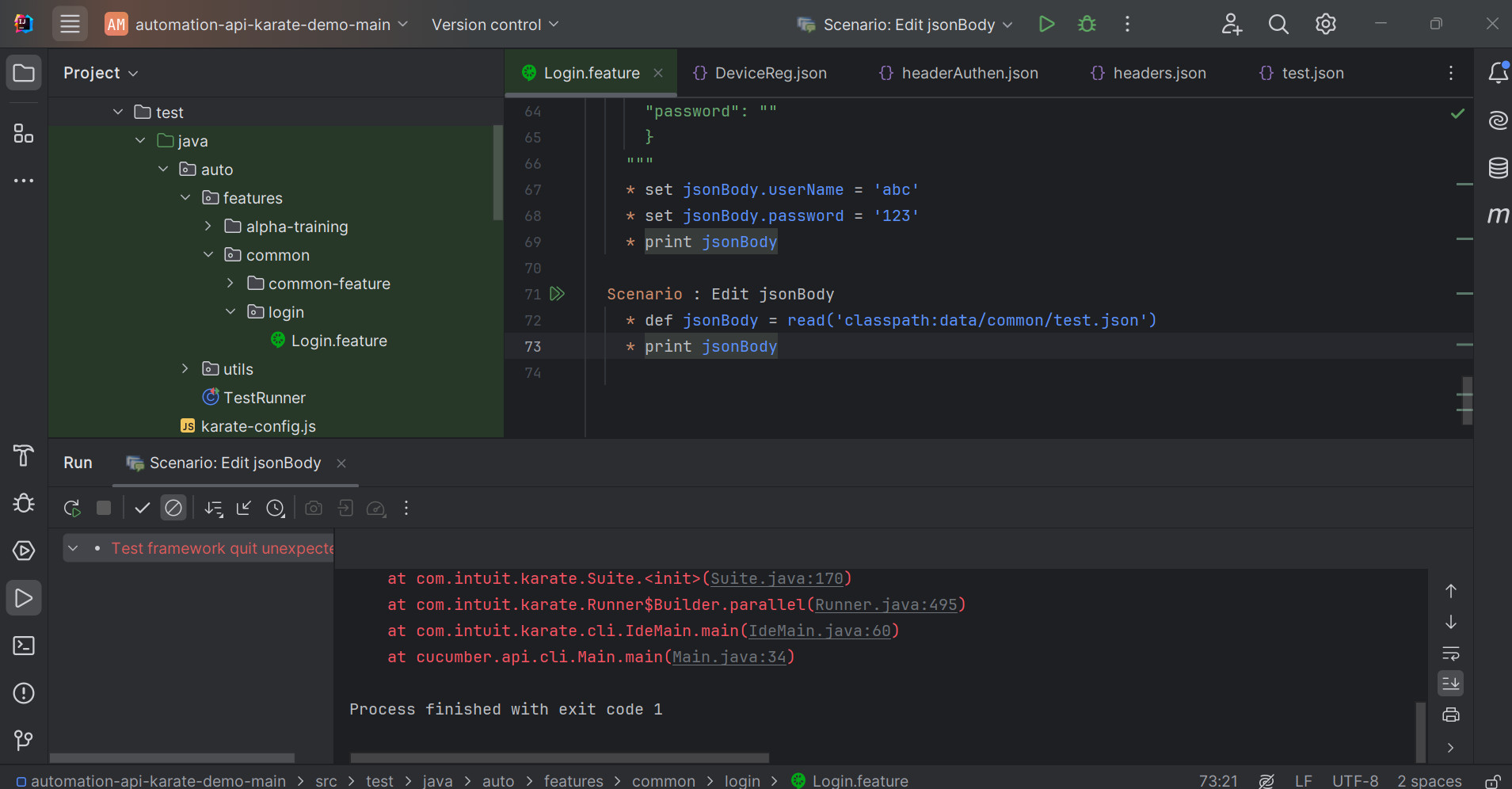Toggle Show Passed tests checkmark

click(142, 509)
